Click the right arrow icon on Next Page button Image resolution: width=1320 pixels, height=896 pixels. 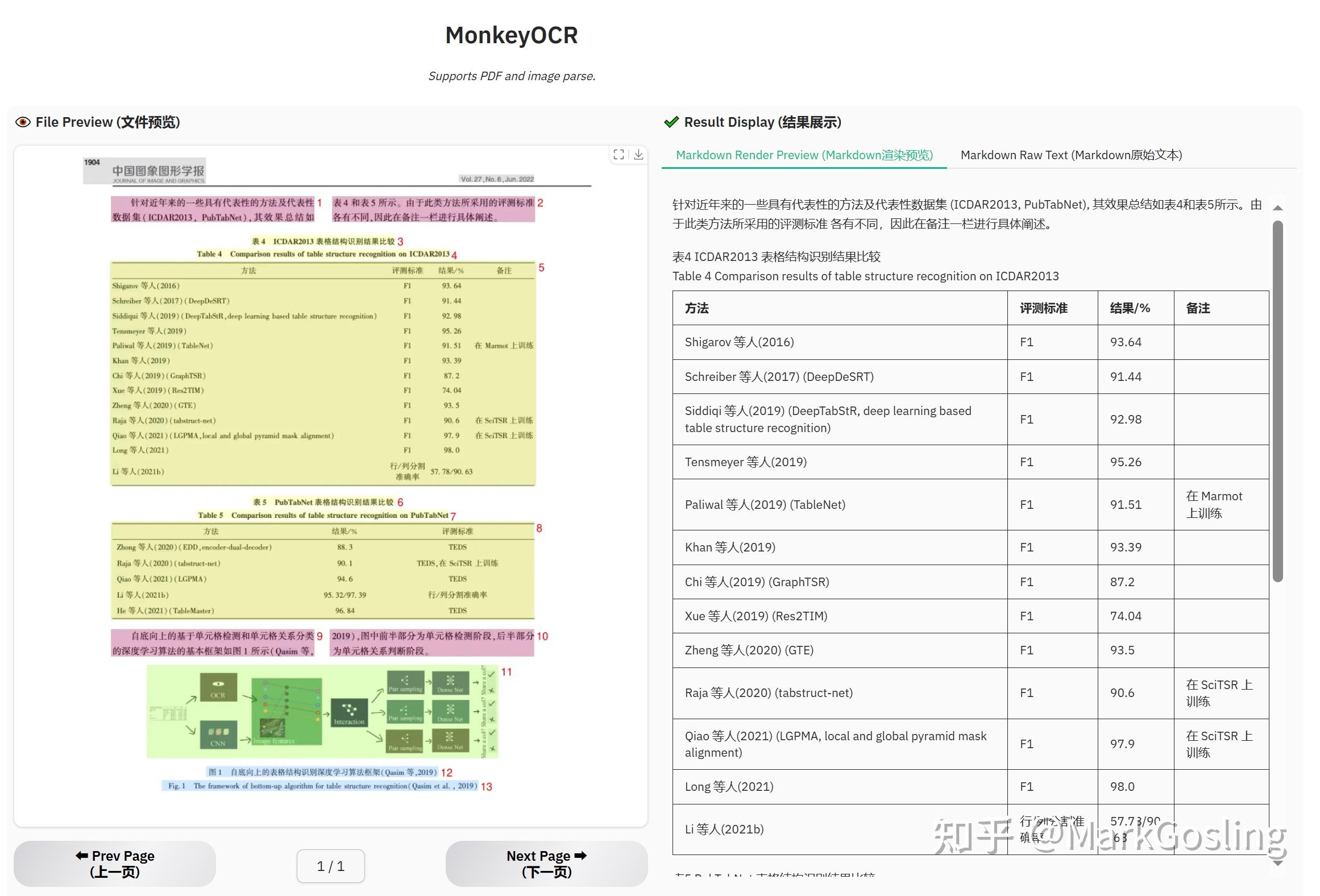582,856
